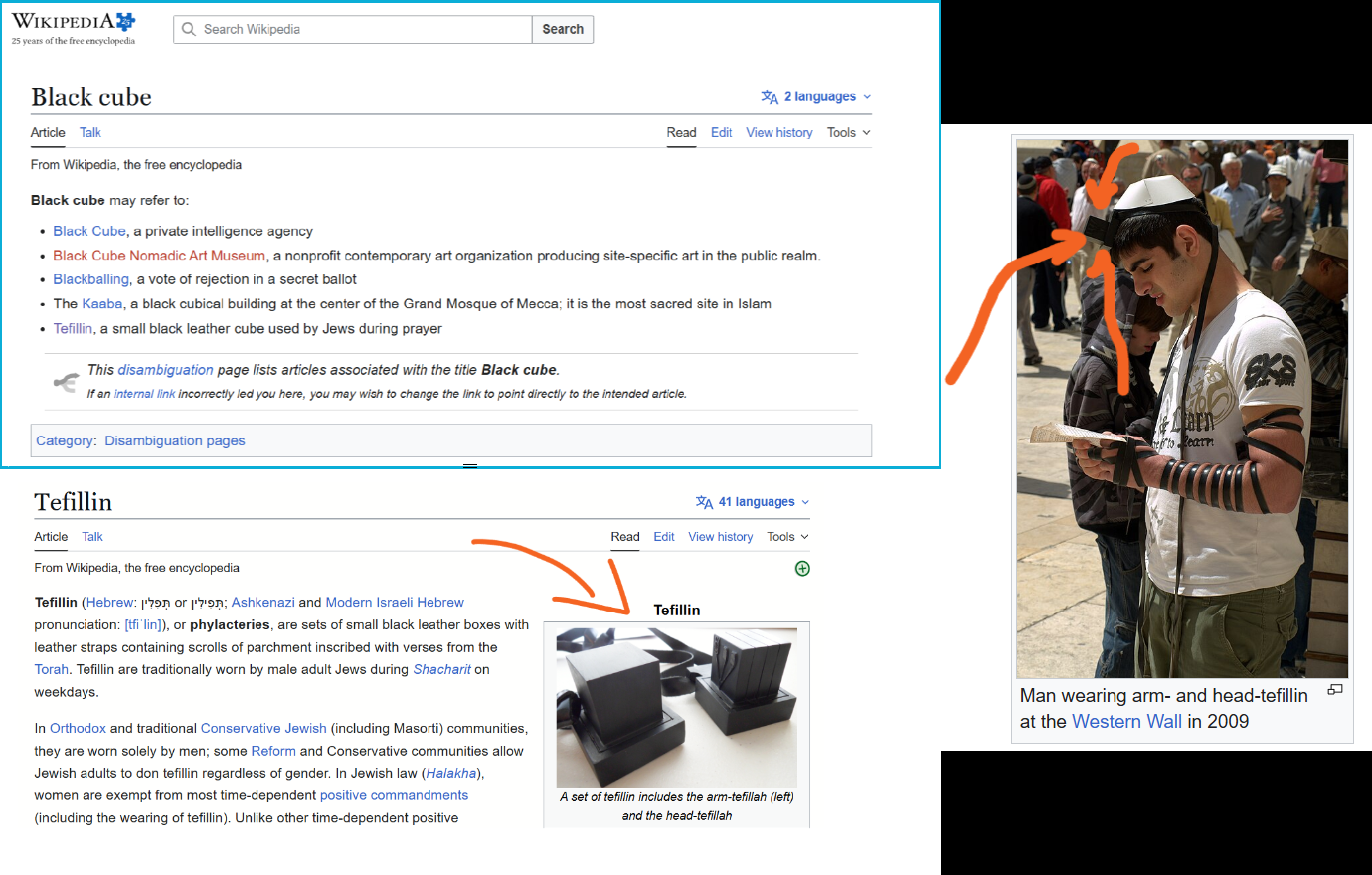Open the Tools dropdown on Tefillin page
Screen dimensions: 1372x875
point(787,537)
